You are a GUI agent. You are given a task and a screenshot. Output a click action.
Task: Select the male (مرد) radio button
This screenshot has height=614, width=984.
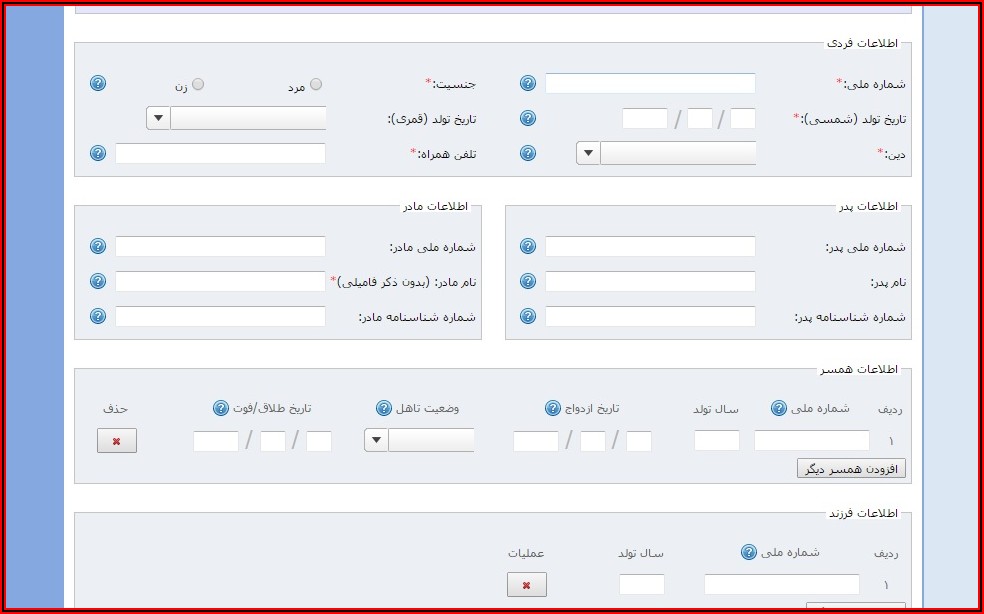tap(316, 85)
